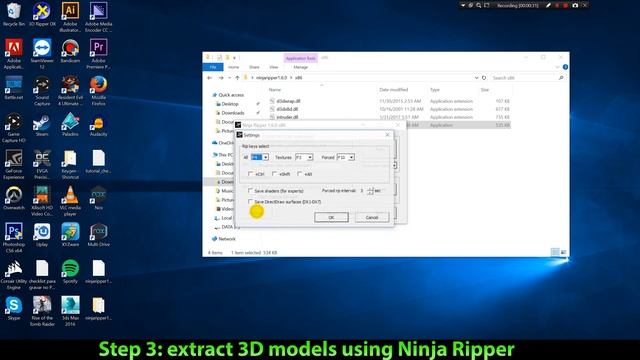
Task: Open Rise of the Tomb Raider icon
Action: [x=42, y=311]
